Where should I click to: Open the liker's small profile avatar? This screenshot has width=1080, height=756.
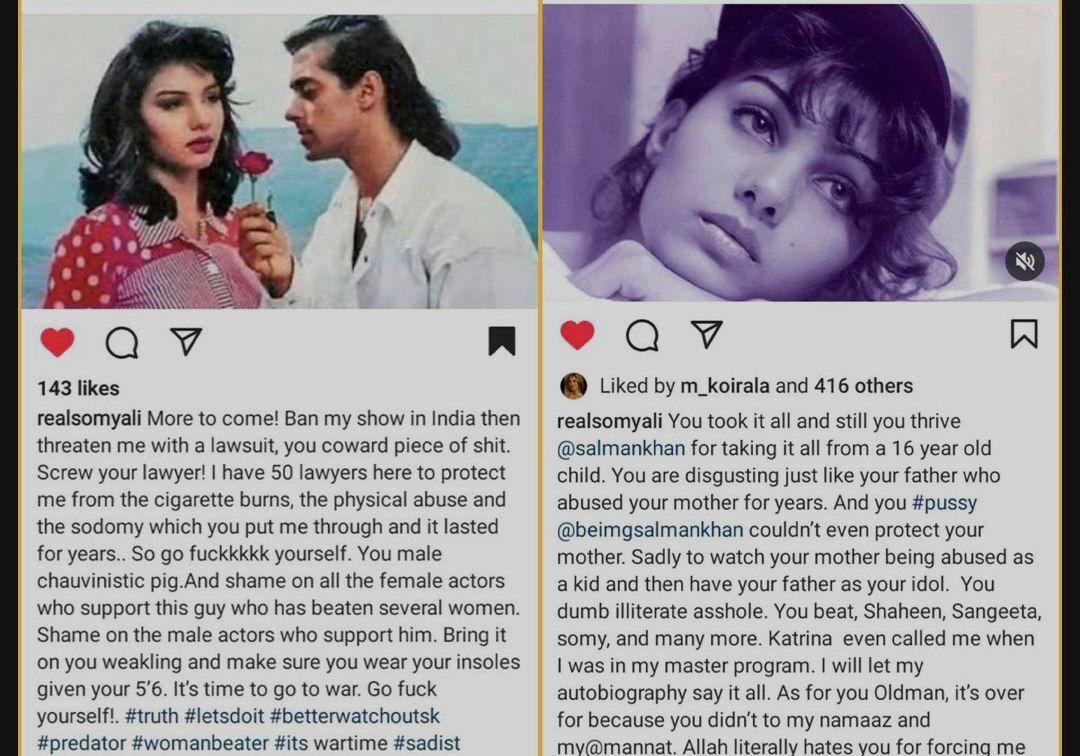click(x=574, y=386)
